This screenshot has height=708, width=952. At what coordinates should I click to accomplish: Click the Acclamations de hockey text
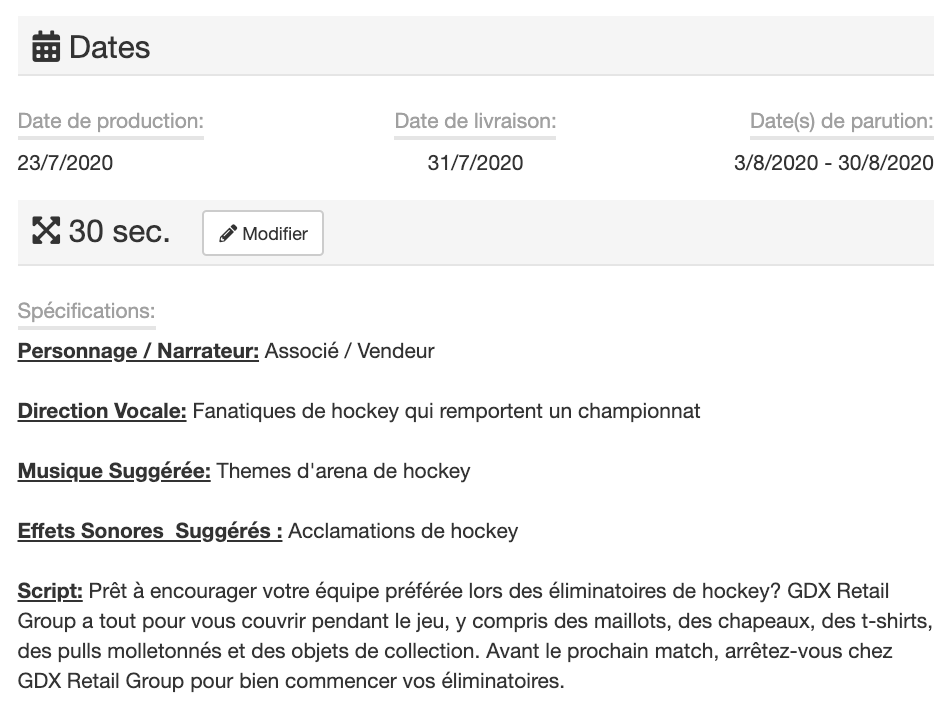[403, 531]
